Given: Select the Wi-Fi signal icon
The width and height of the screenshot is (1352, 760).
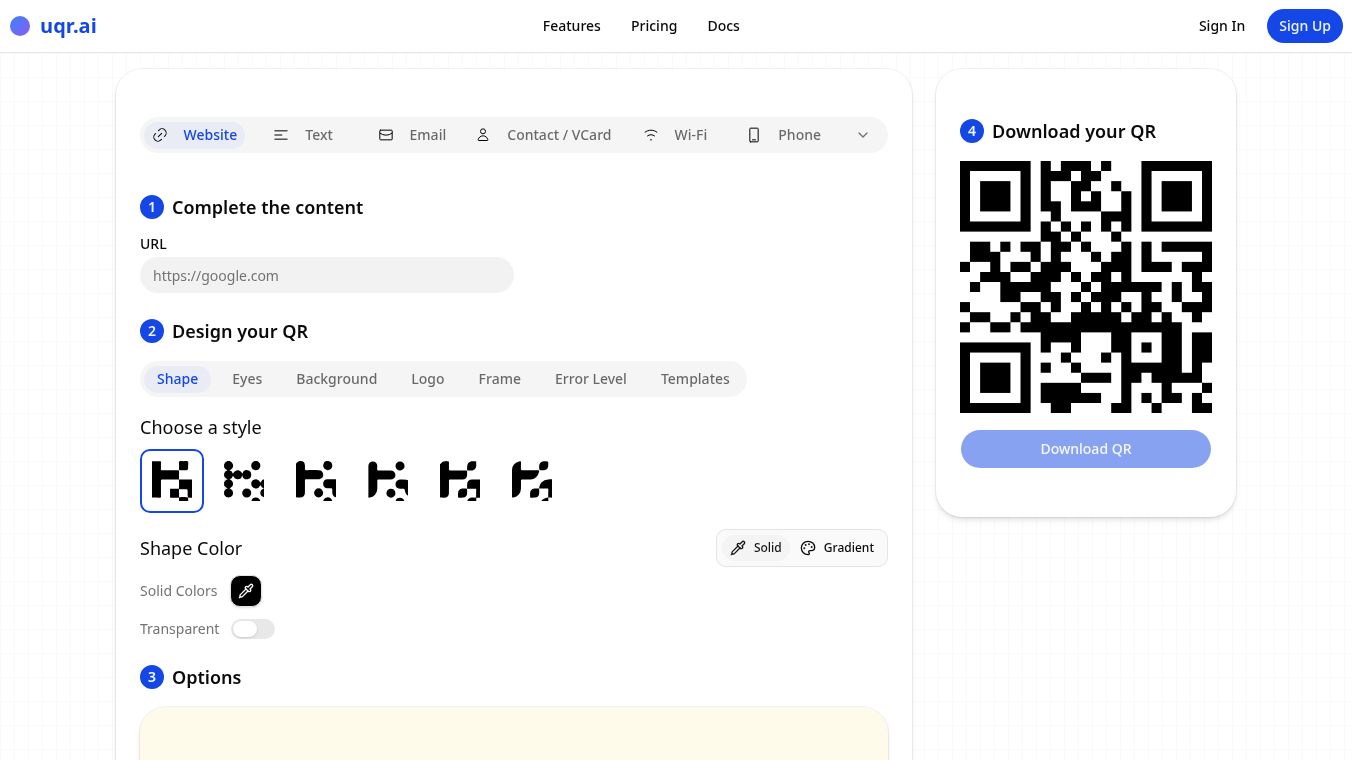Looking at the screenshot, I should tap(651, 135).
